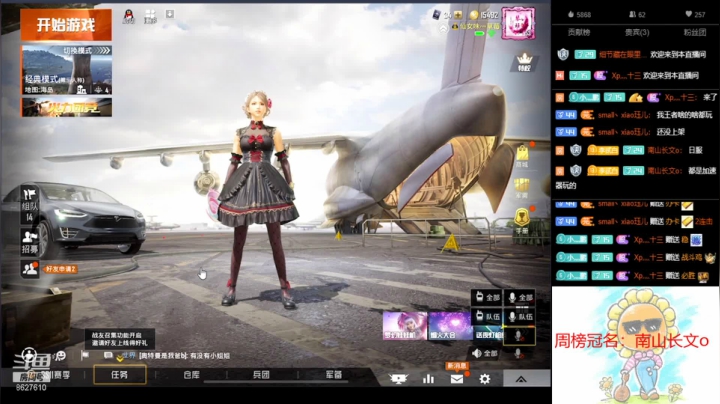
Task: Click the 好友申请2 friend request badge
Action: point(60,269)
